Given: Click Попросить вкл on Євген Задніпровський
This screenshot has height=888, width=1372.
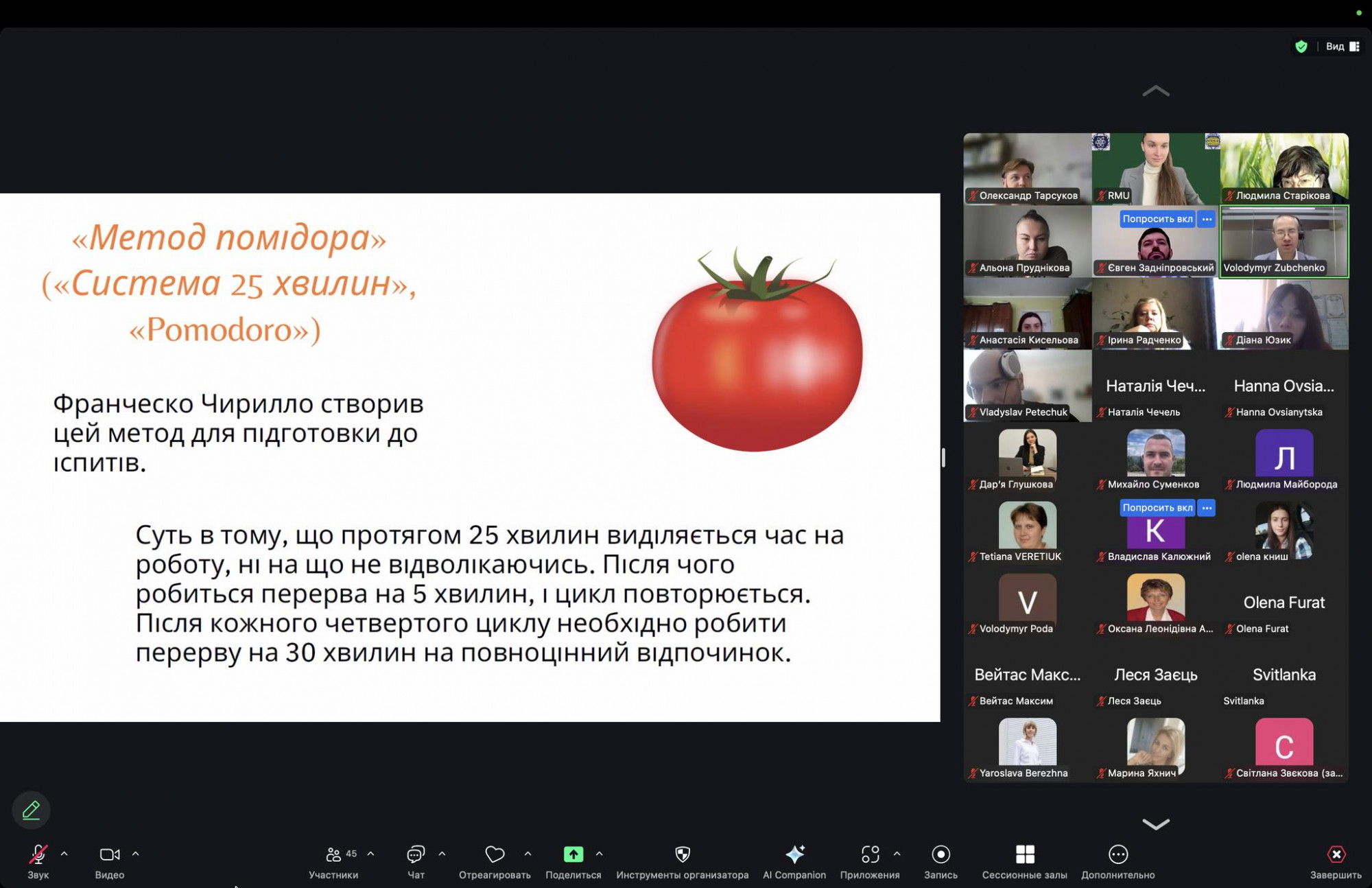Looking at the screenshot, I should (x=1157, y=219).
